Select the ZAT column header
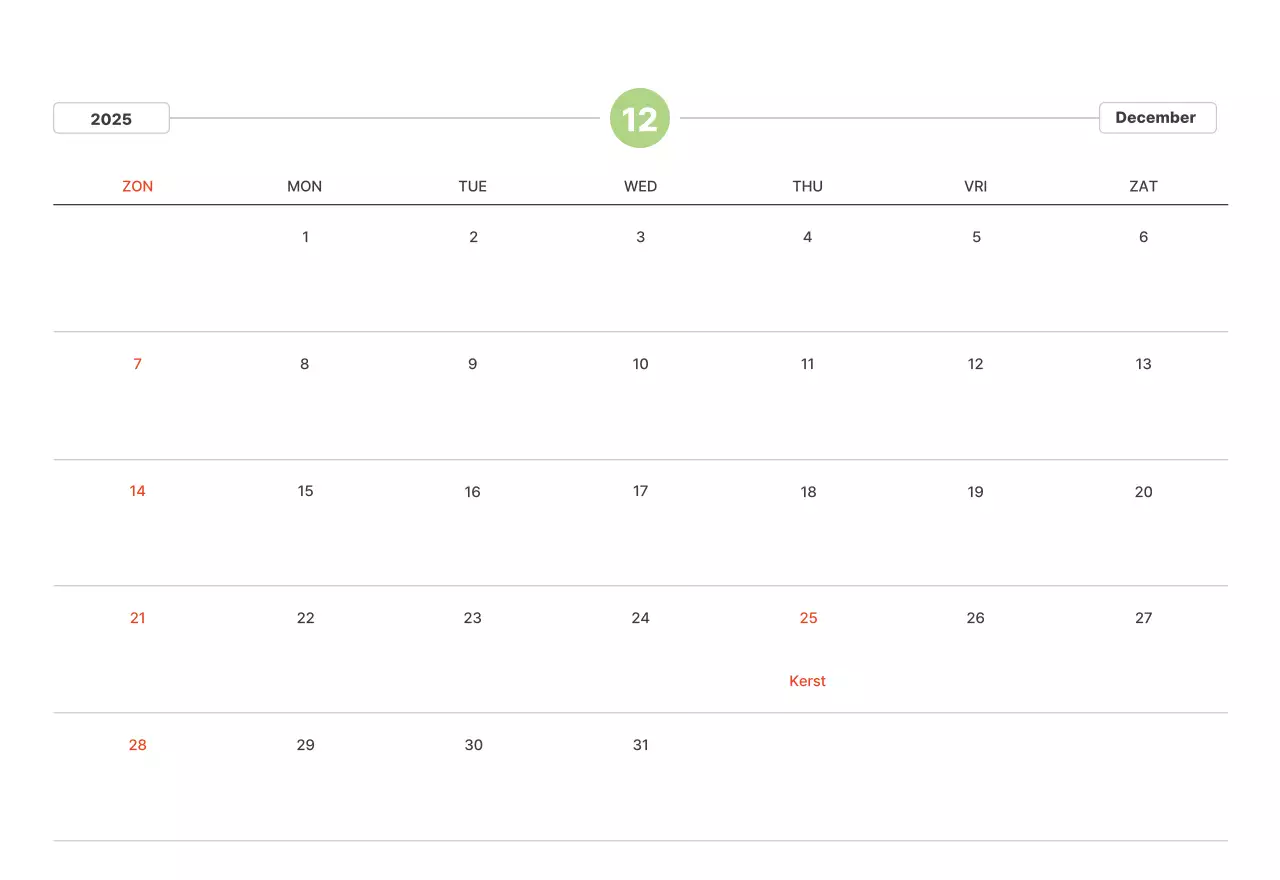The image size is (1280, 880). click(x=1143, y=186)
